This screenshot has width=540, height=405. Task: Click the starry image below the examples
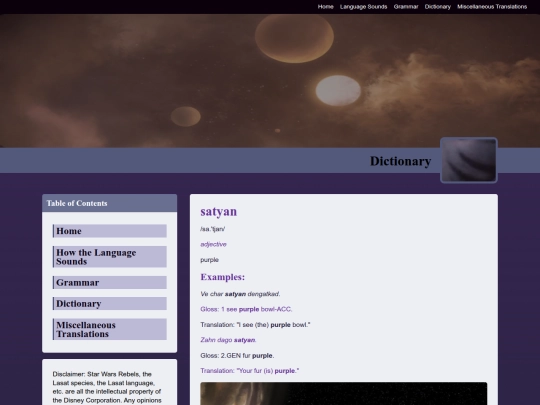tap(344, 393)
